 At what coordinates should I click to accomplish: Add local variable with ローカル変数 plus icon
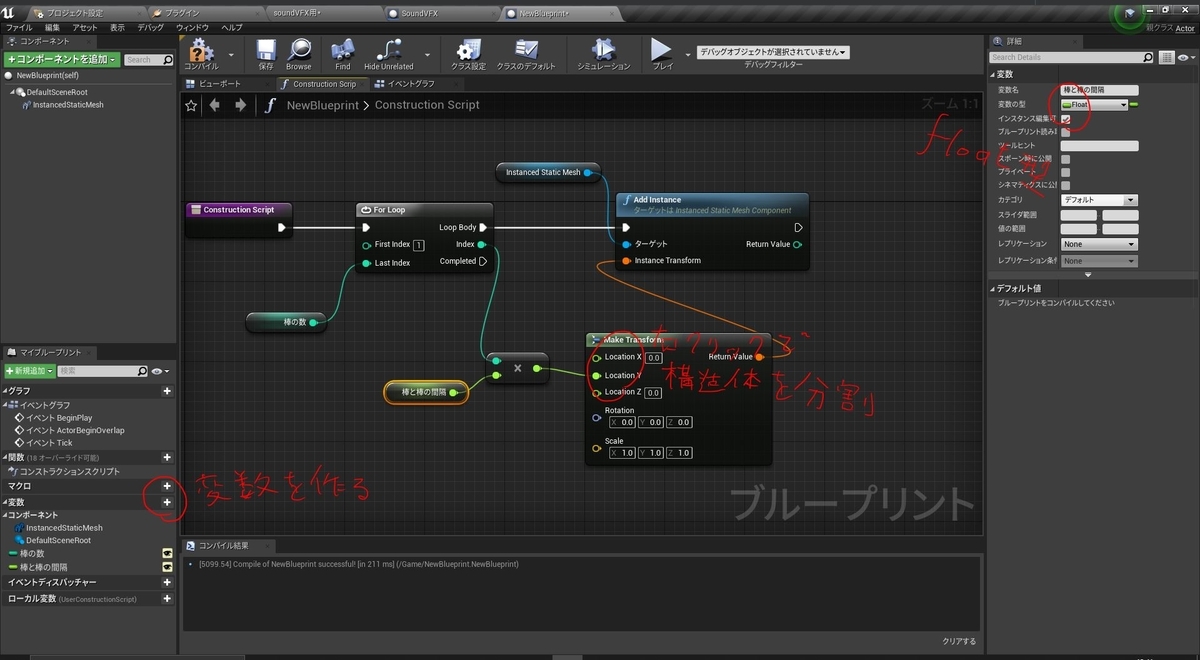pos(167,598)
